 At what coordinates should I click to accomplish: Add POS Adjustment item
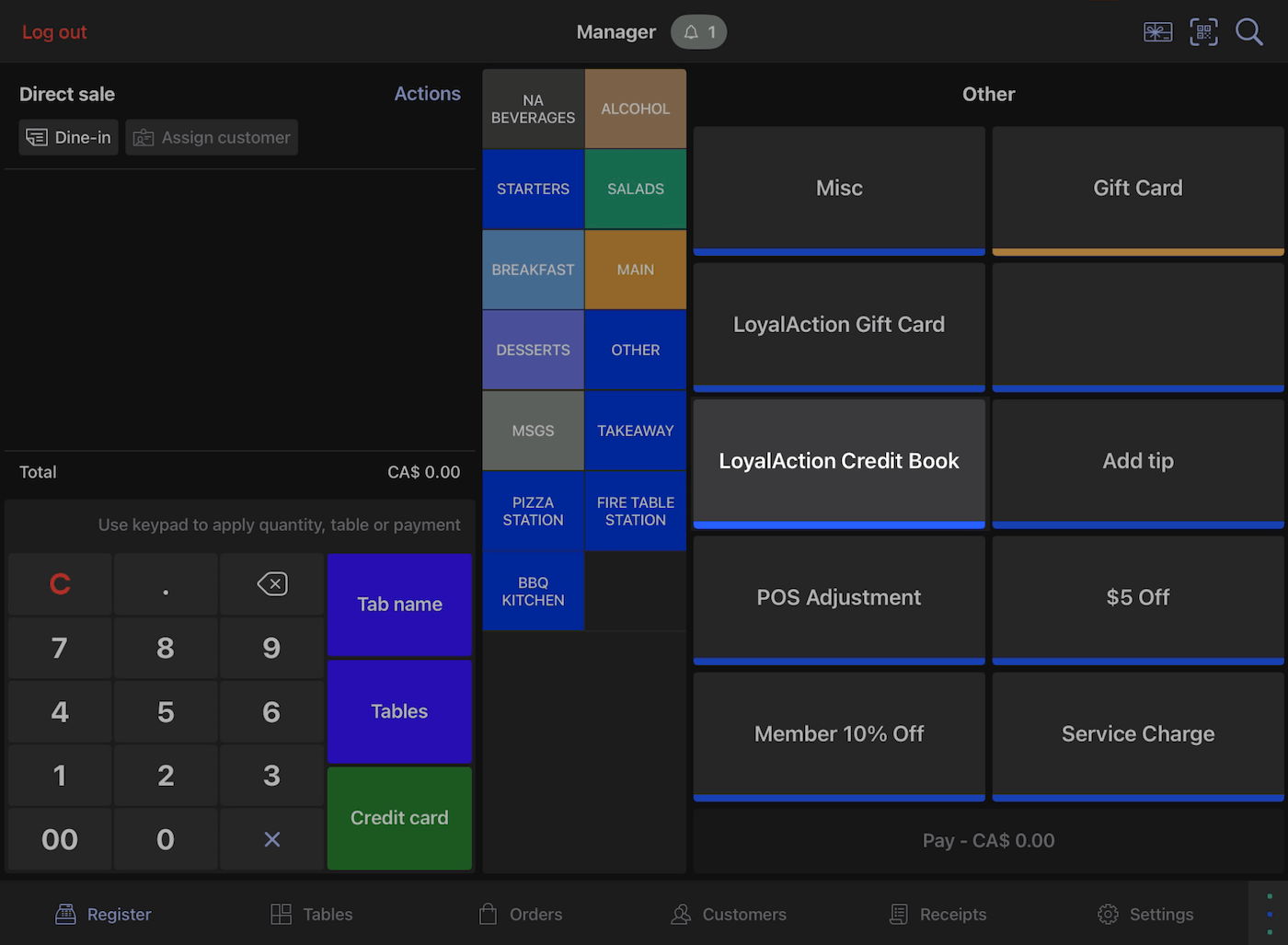pyautogui.click(x=839, y=600)
